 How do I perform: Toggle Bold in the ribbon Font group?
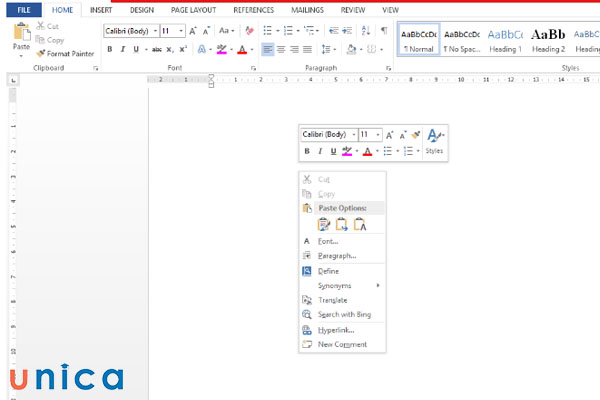coord(109,49)
